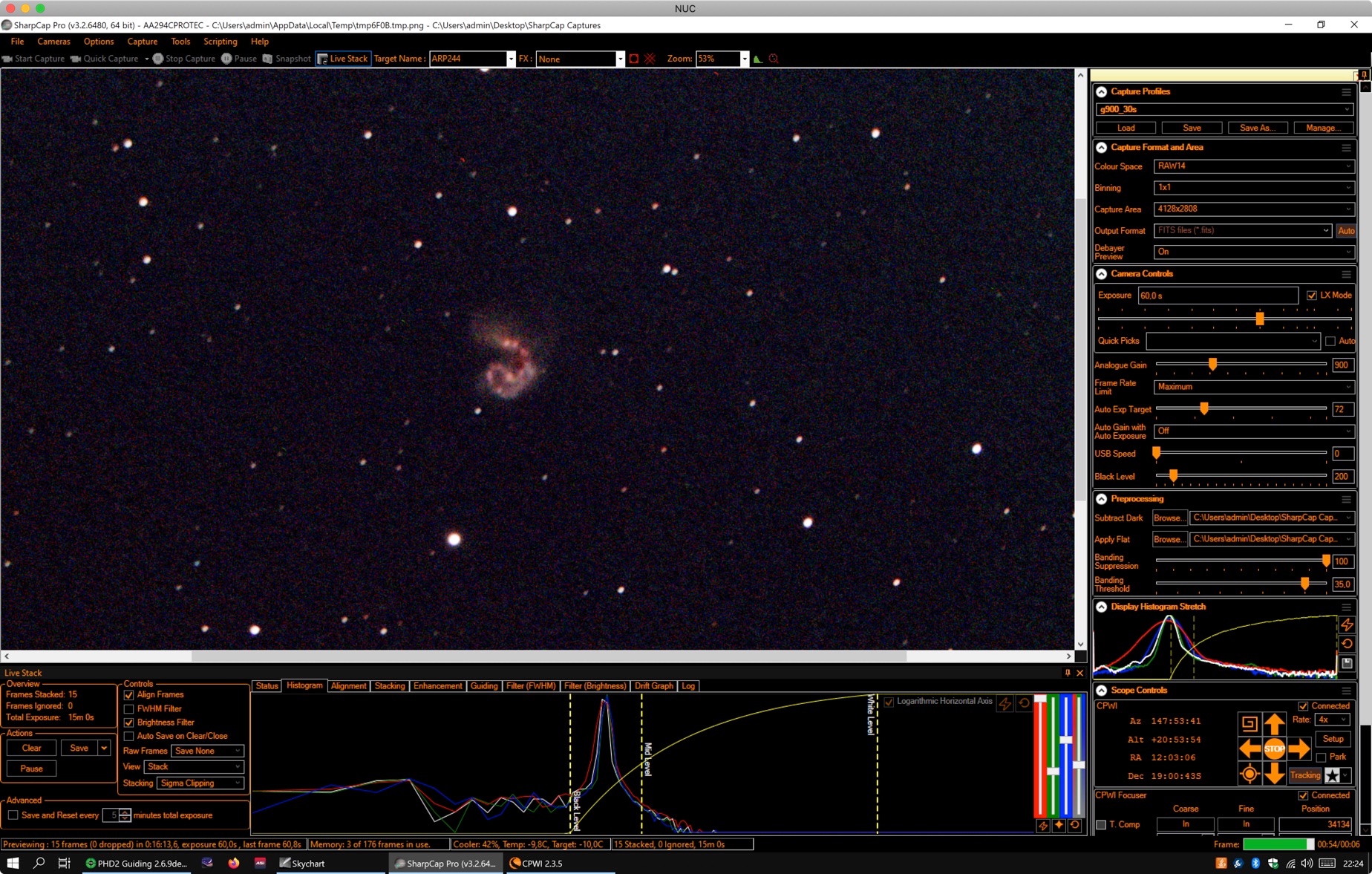Collapse the Camera Controls section
This screenshot has width=1372, height=874.
pyautogui.click(x=1102, y=274)
